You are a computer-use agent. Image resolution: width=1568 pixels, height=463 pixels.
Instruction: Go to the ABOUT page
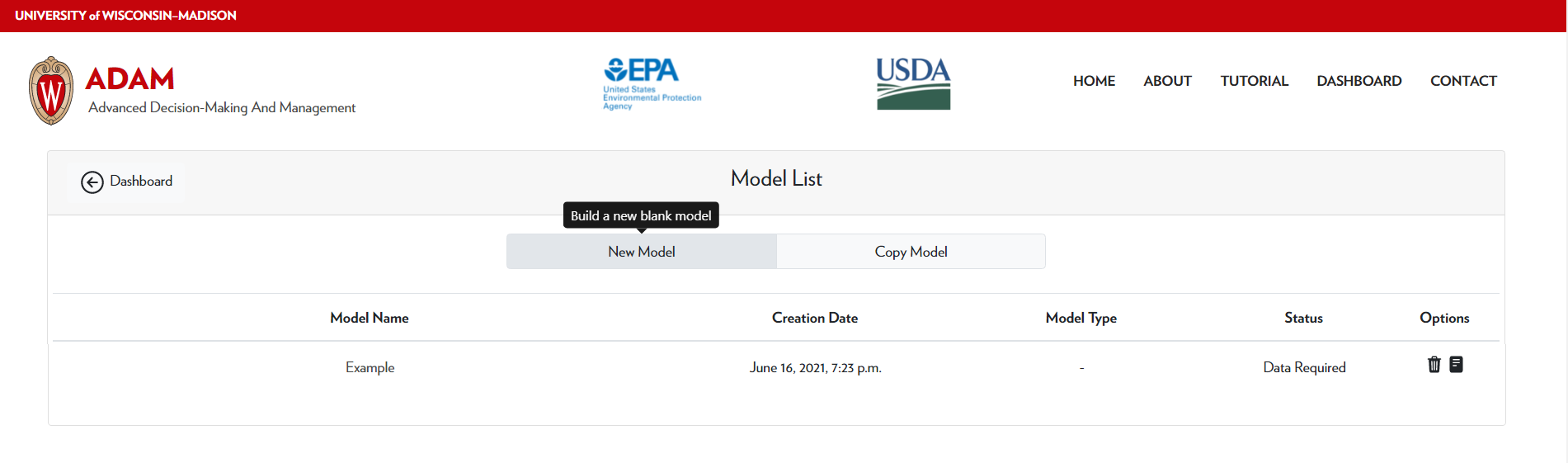[1167, 81]
